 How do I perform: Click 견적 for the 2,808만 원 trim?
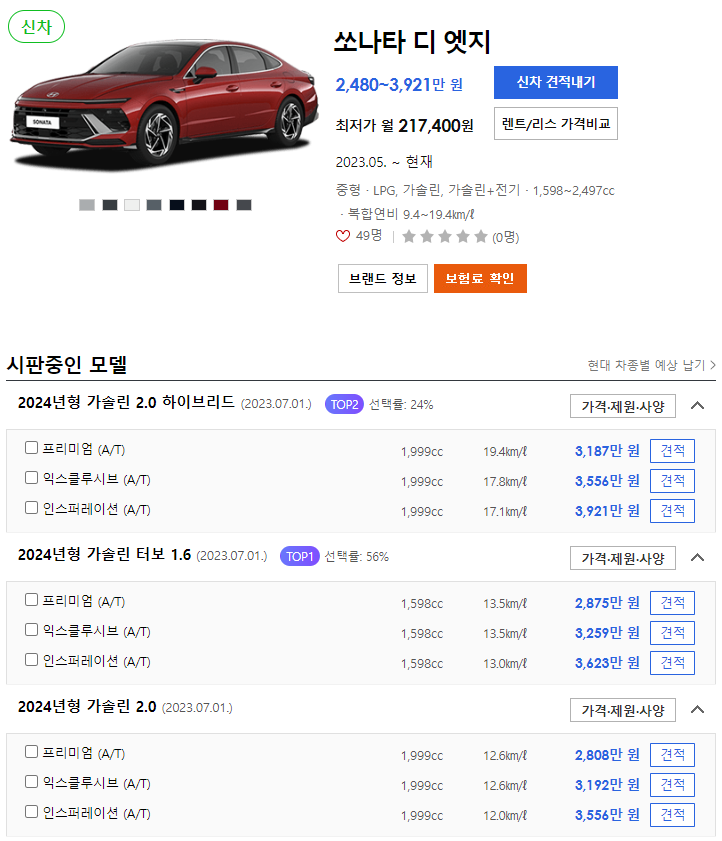[x=672, y=755]
